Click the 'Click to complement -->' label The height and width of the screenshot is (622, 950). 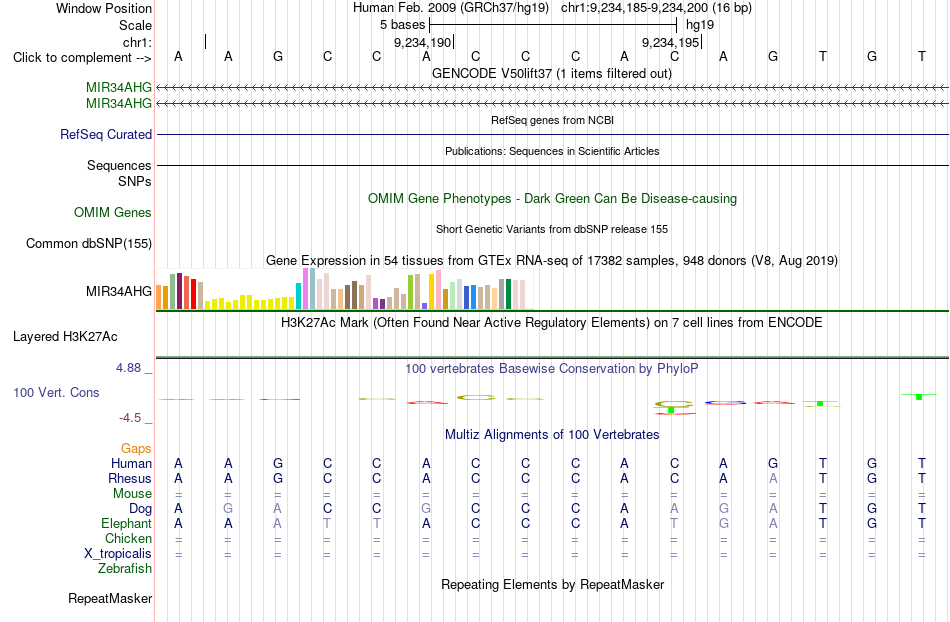tap(82, 58)
